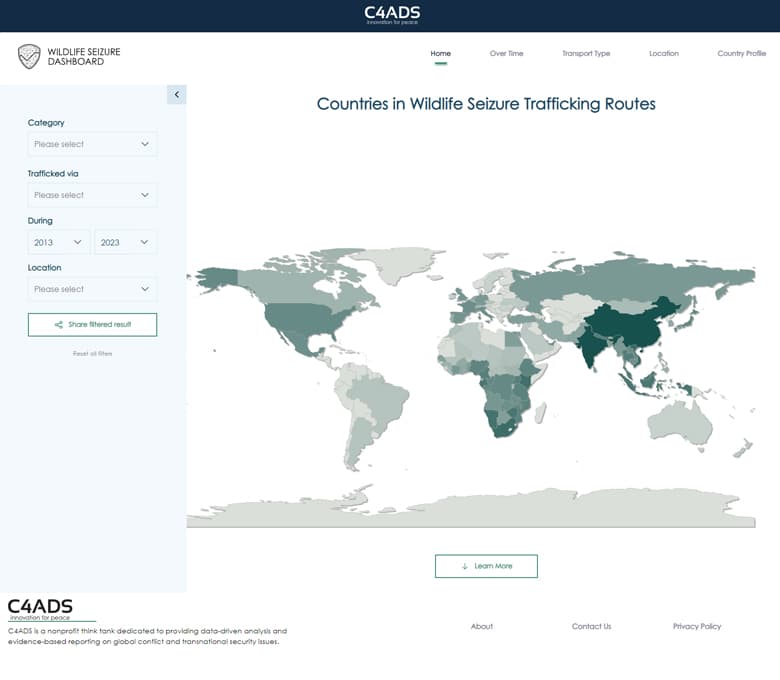Open the Location tab in navigation

(x=663, y=54)
